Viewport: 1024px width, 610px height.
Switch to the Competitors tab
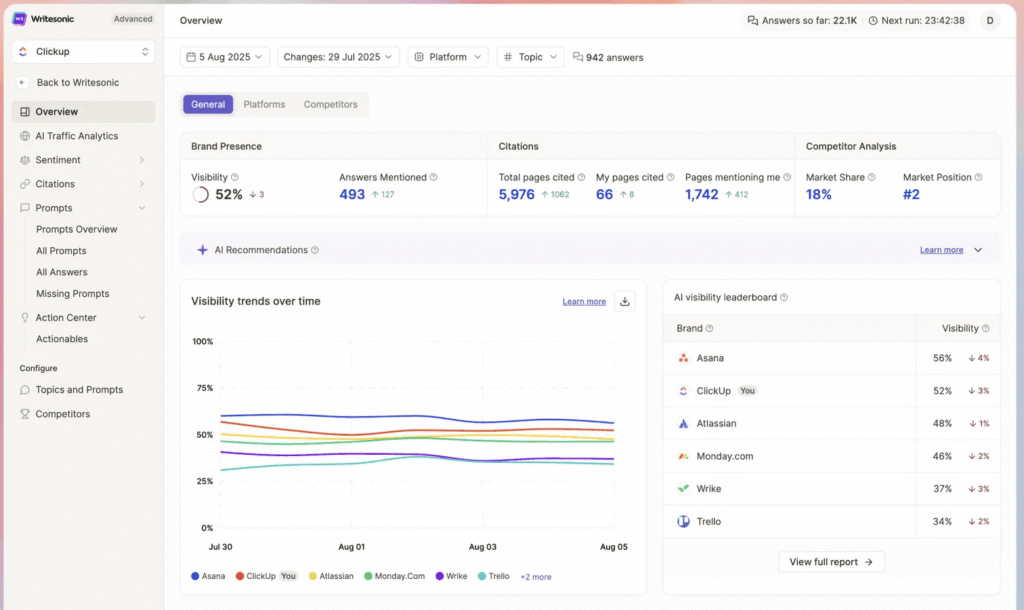click(x=330, y=104)
